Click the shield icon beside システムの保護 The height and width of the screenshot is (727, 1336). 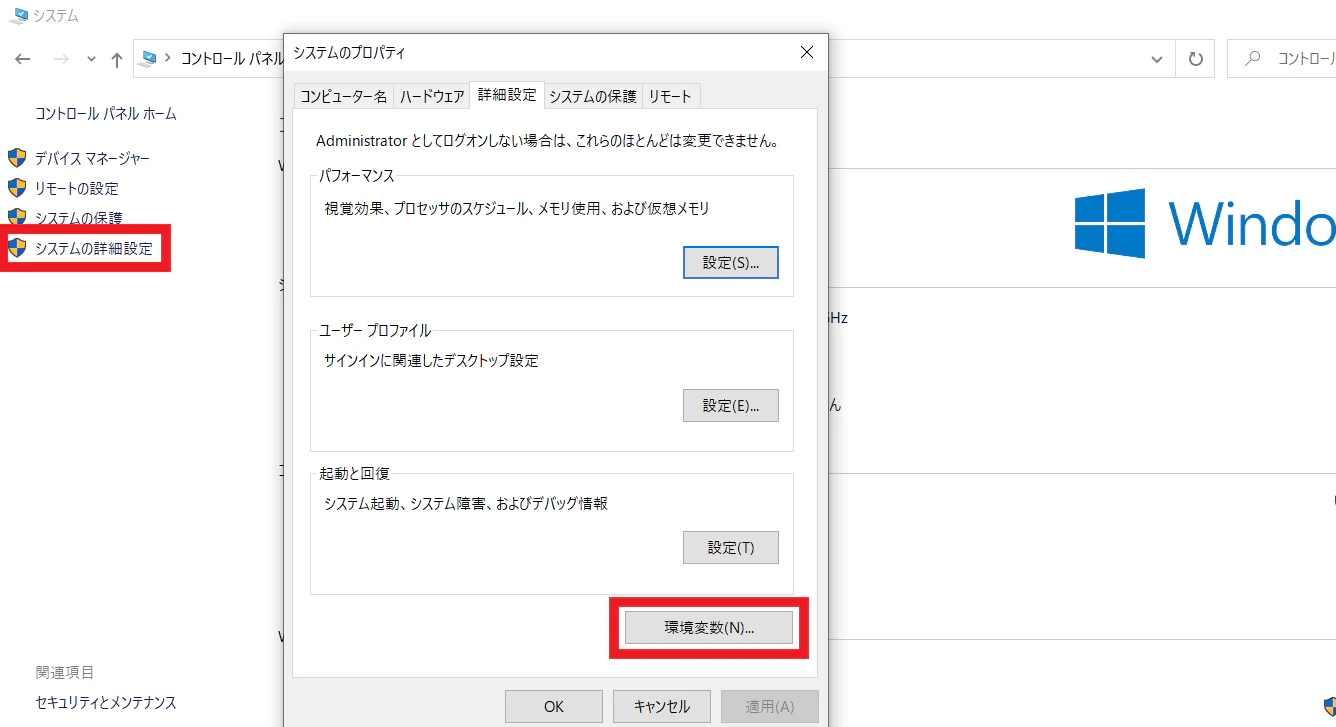click(16, 217)
